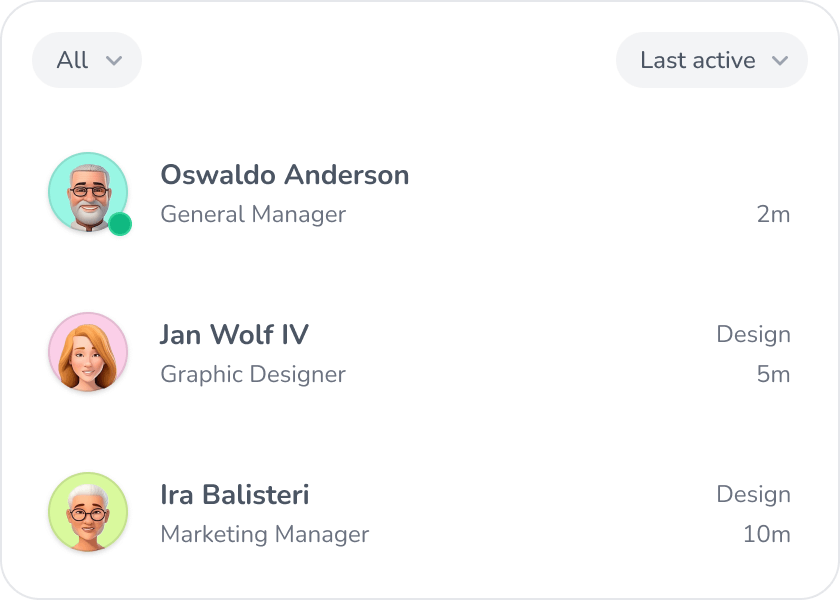
Task: Expand the Last active sort dropdown
Action: tap(711, 60)
